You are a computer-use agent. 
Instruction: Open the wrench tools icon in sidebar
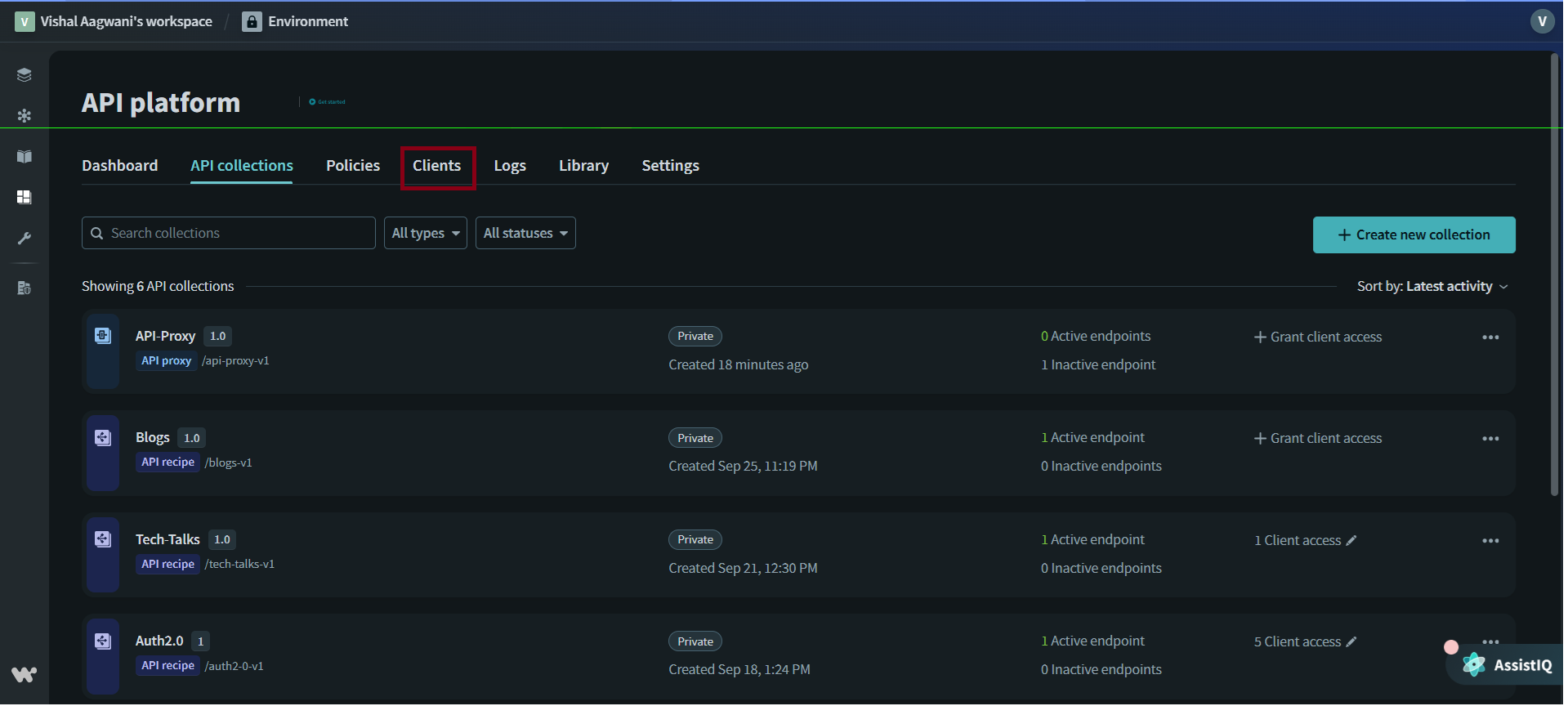(24, 239)
